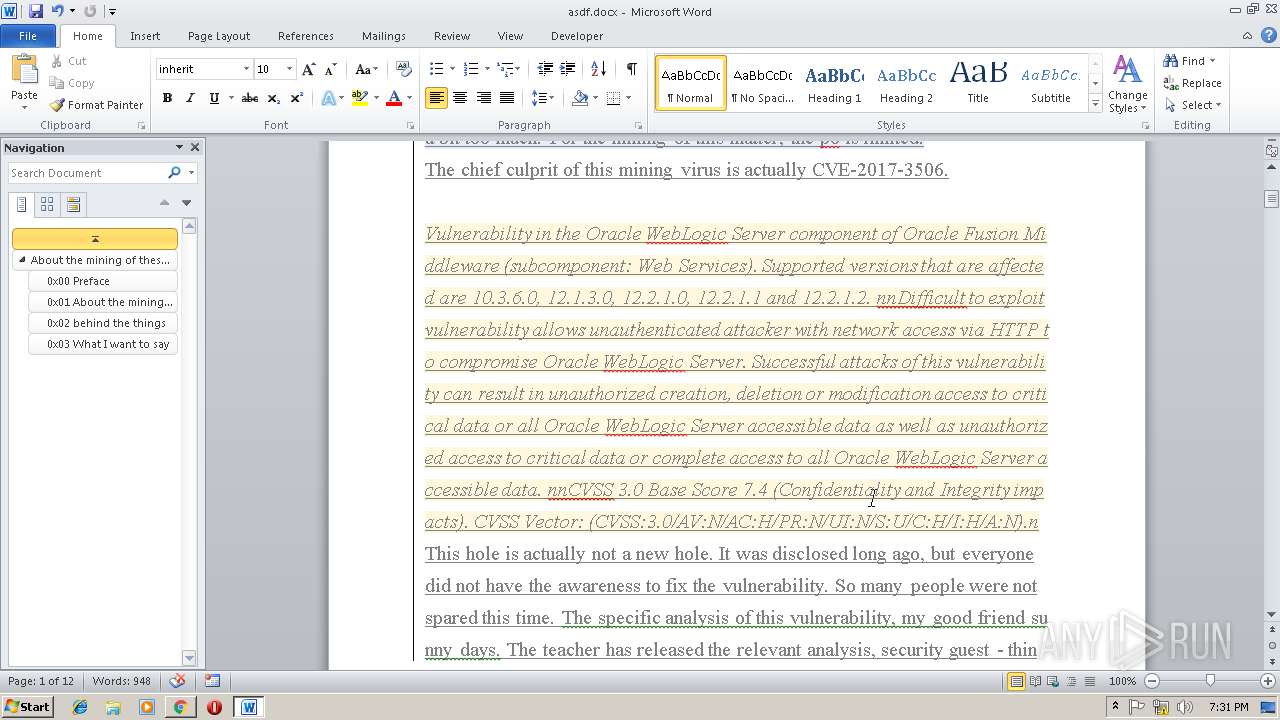
Task: Click the Numbering list icon
Action: [471, 69]
